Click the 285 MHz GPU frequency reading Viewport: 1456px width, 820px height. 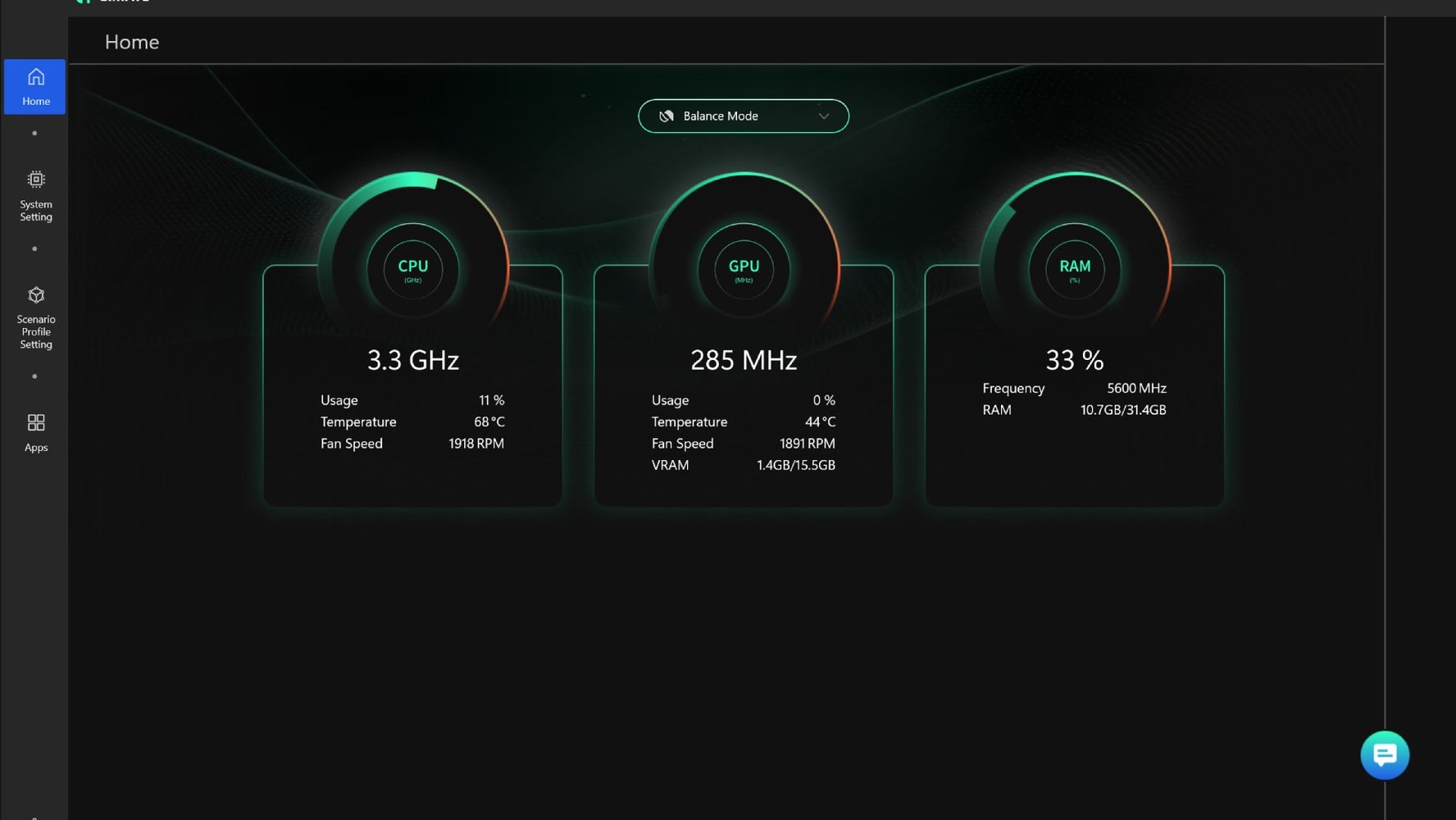click(743, 359)
